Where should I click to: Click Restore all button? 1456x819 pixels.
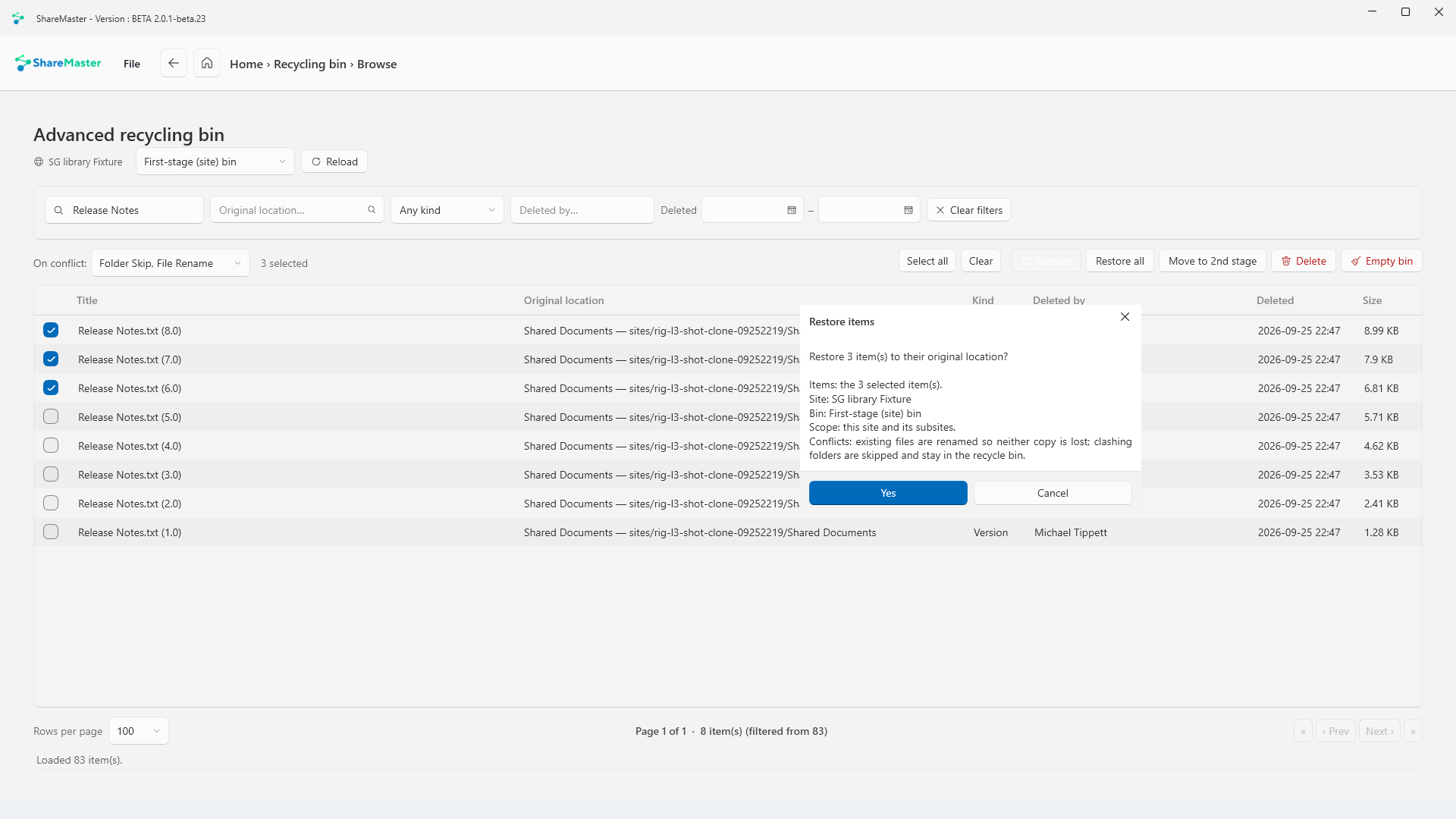(1120, 261)
